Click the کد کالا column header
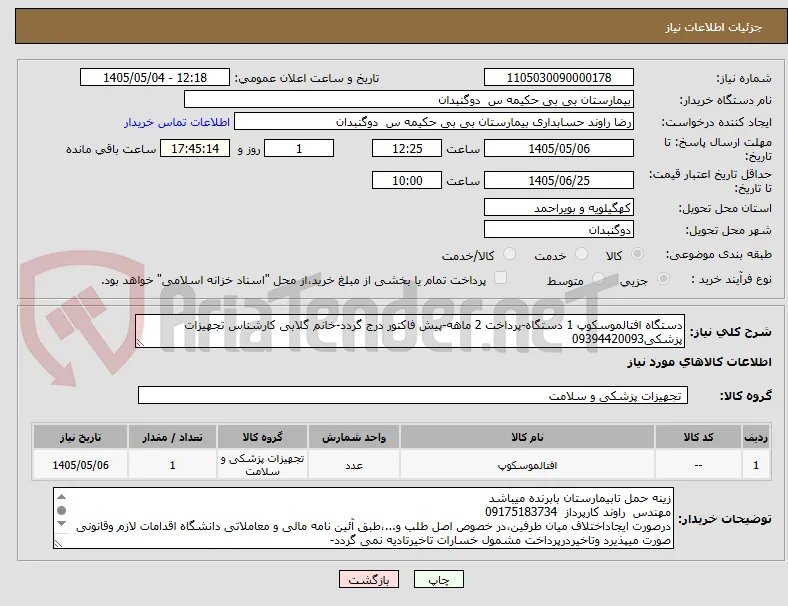Viewport: 788px width, 606px height. [699, 437]
